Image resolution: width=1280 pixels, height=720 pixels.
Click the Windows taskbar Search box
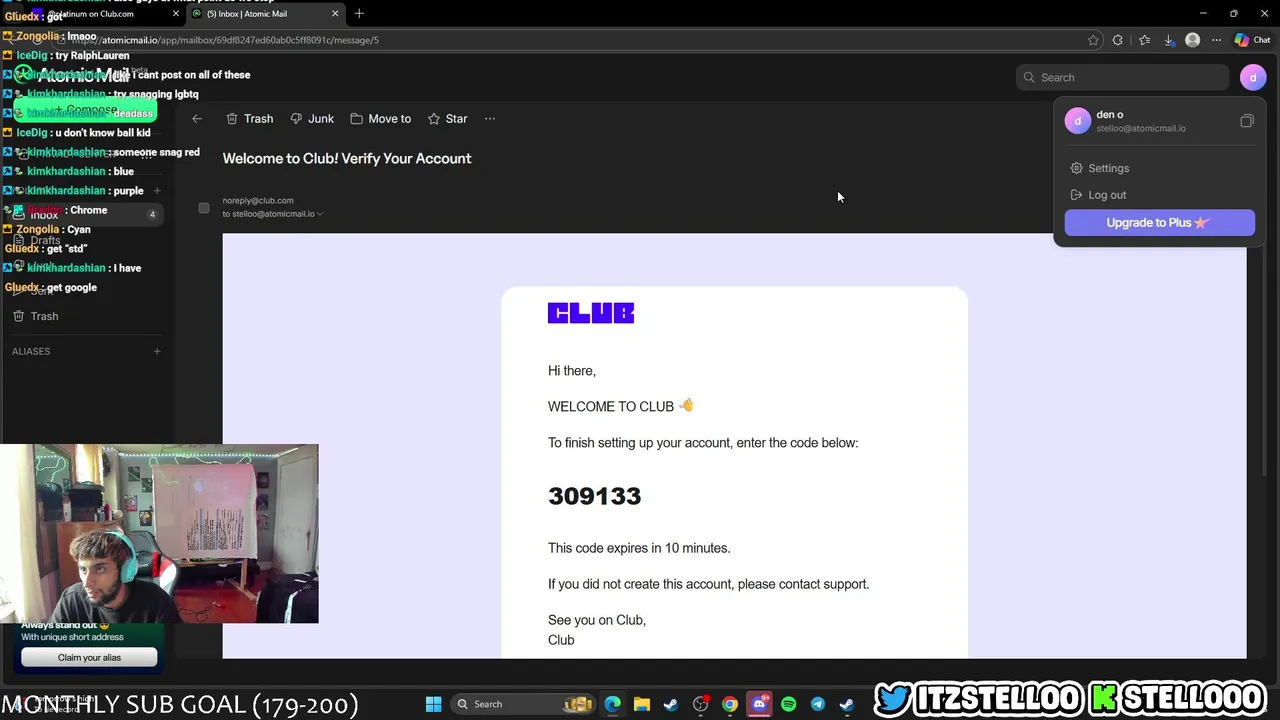[524, 704]
